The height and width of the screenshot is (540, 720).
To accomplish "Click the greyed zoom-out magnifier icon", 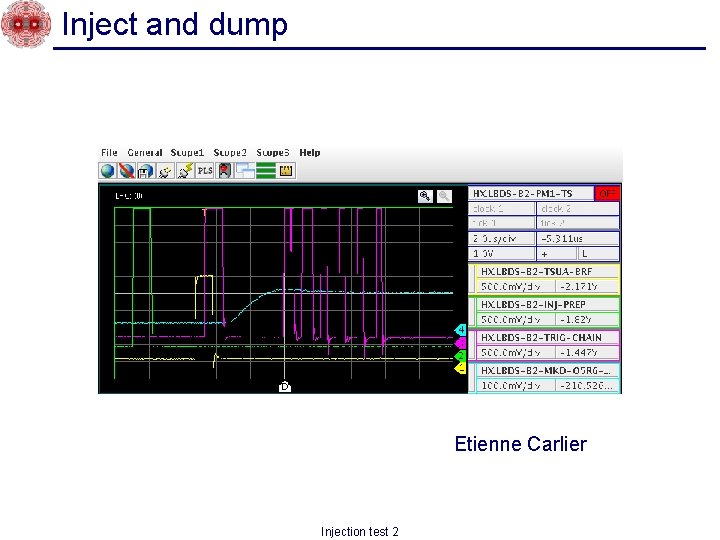I will [x=444, y=196].
